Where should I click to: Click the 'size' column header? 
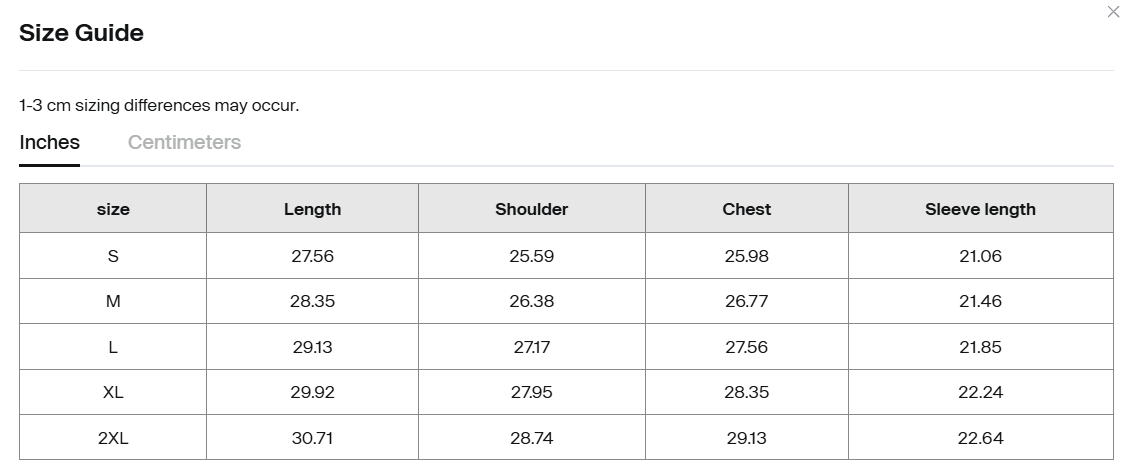113,209
